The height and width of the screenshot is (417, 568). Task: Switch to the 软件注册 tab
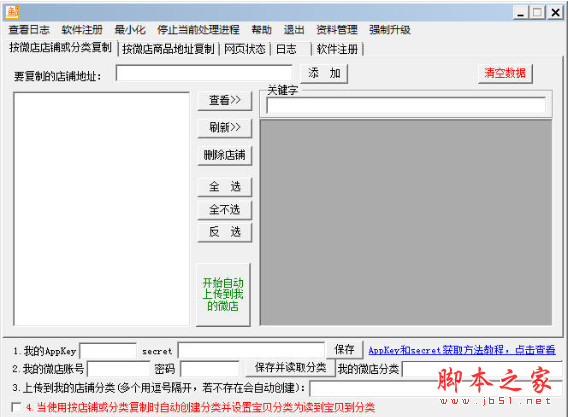[337, 49]
